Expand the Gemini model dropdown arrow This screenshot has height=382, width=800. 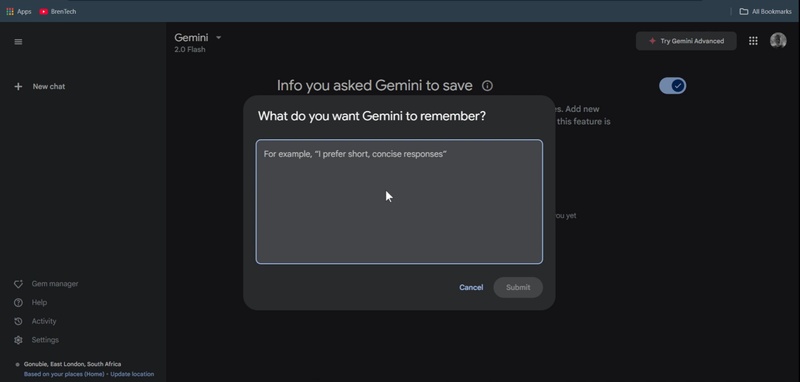[218, 38]
